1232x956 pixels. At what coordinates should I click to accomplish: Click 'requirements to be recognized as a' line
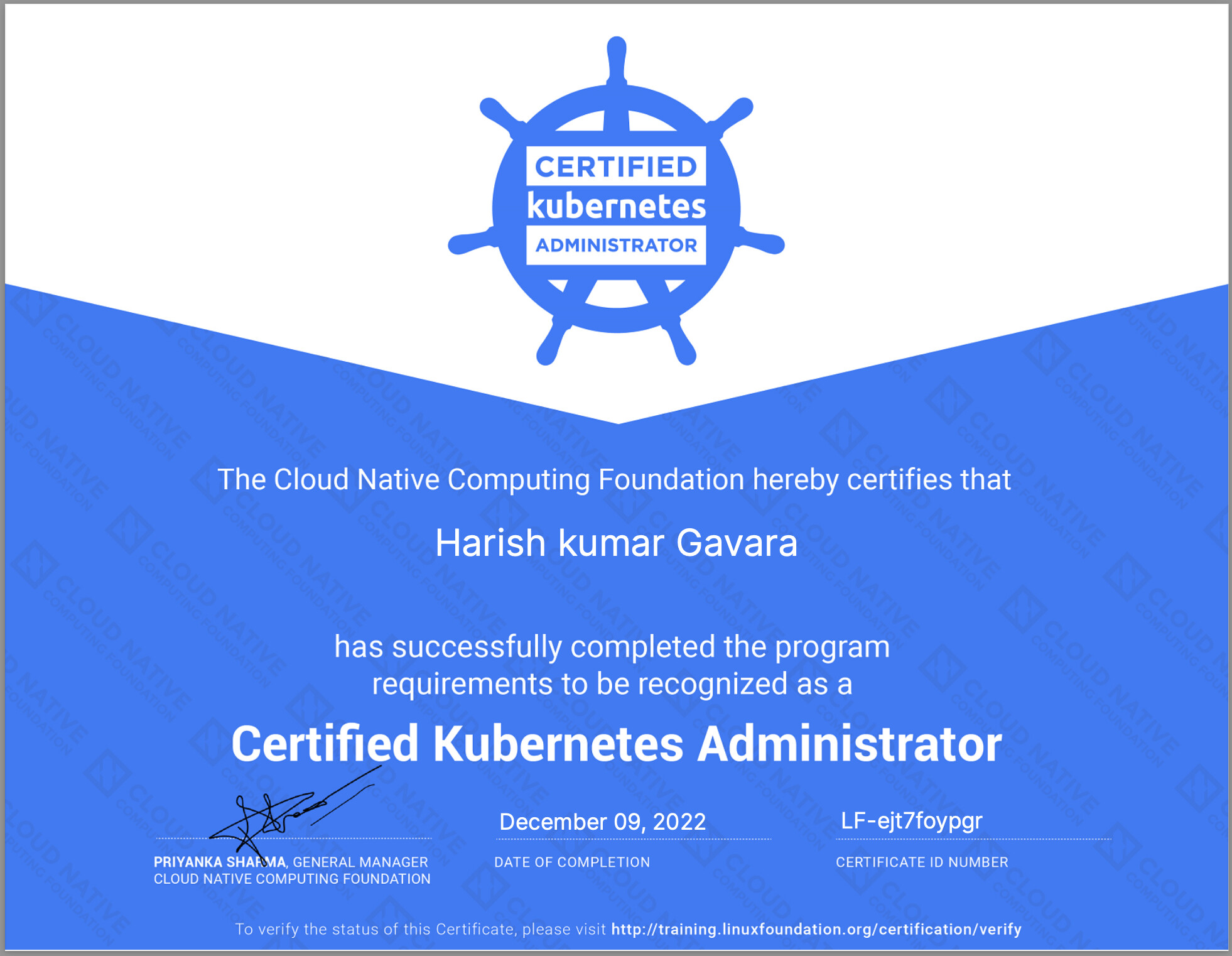click(x=612, y=684)
